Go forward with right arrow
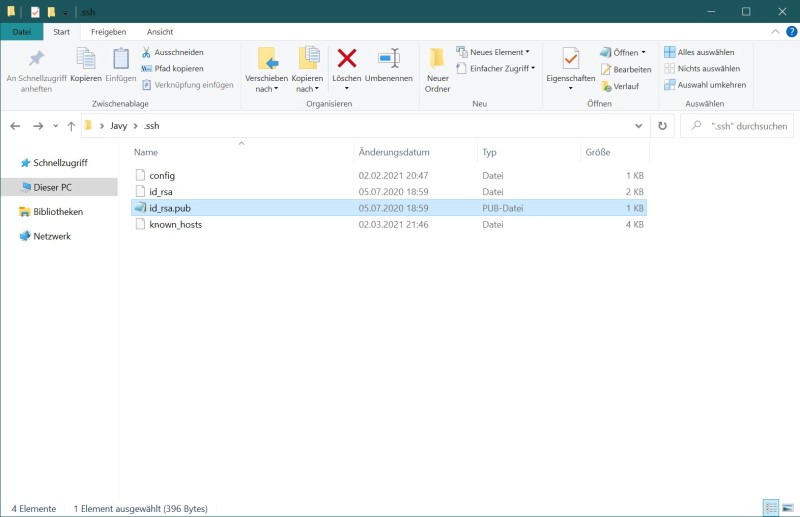The height and width of the screenshot is (517, 800). click(x=38, y=126)
